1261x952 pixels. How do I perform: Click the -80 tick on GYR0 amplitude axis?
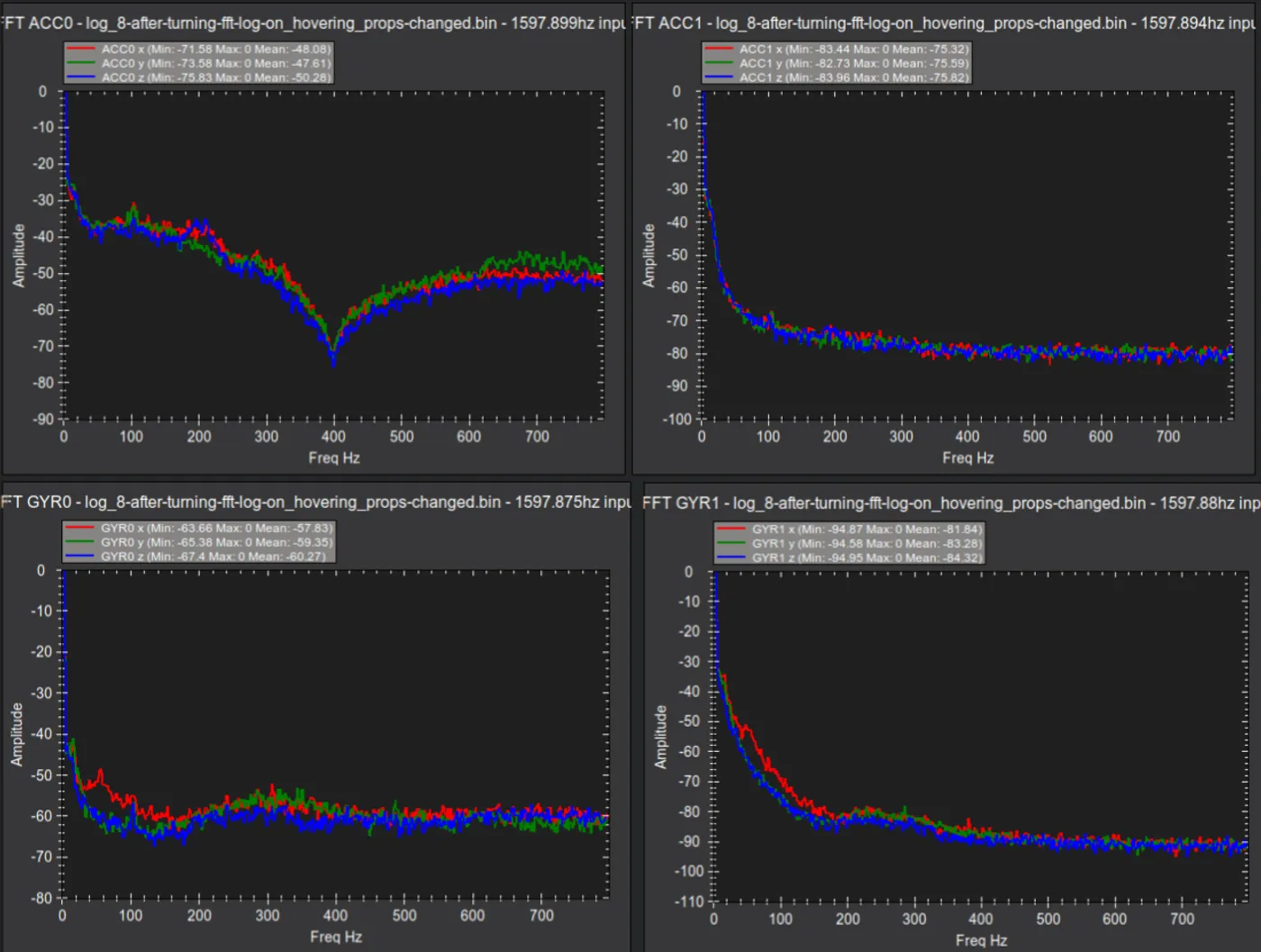click(41, 898)
